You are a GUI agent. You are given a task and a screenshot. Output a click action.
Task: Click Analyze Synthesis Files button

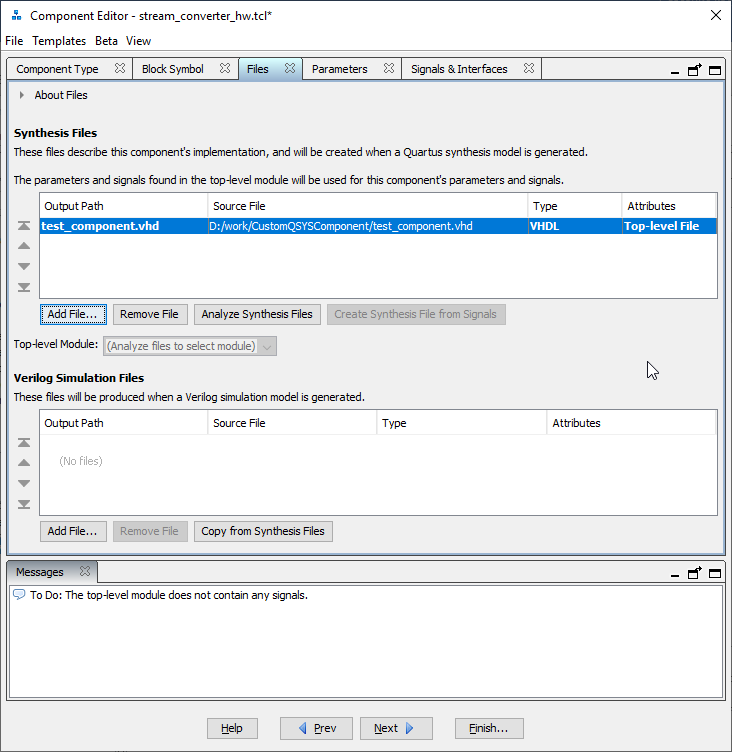257,314
